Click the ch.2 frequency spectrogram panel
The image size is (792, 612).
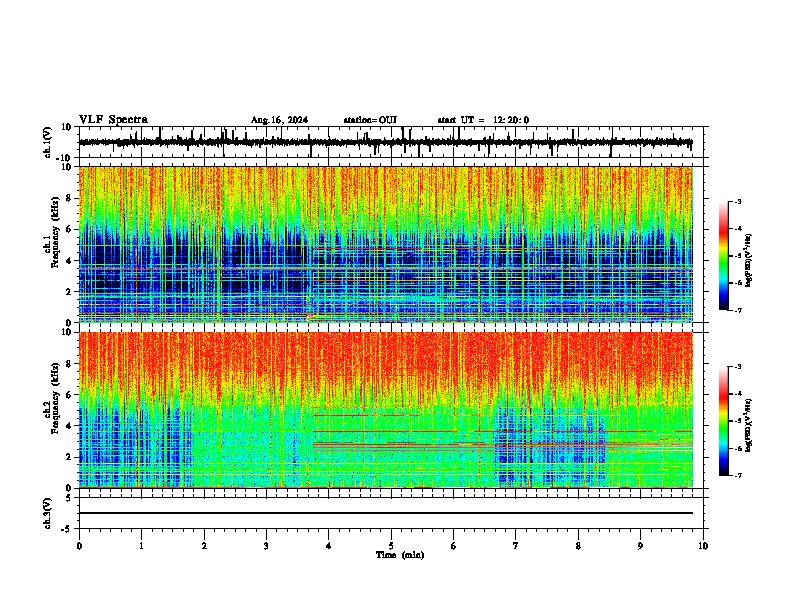click(x=391, y=410)
